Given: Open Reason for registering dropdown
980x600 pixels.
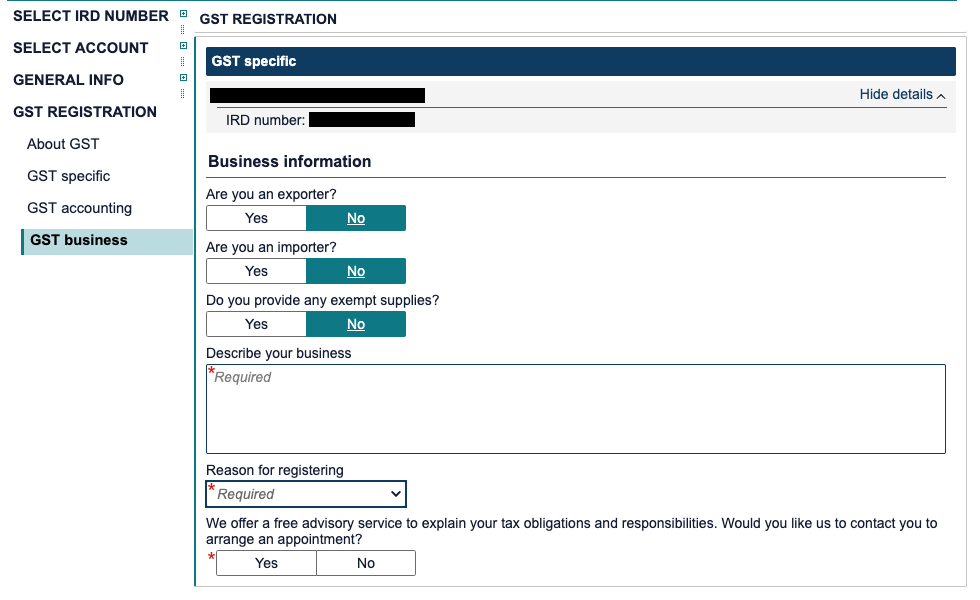Looking at the screenshot, I should tap(306, 494).
